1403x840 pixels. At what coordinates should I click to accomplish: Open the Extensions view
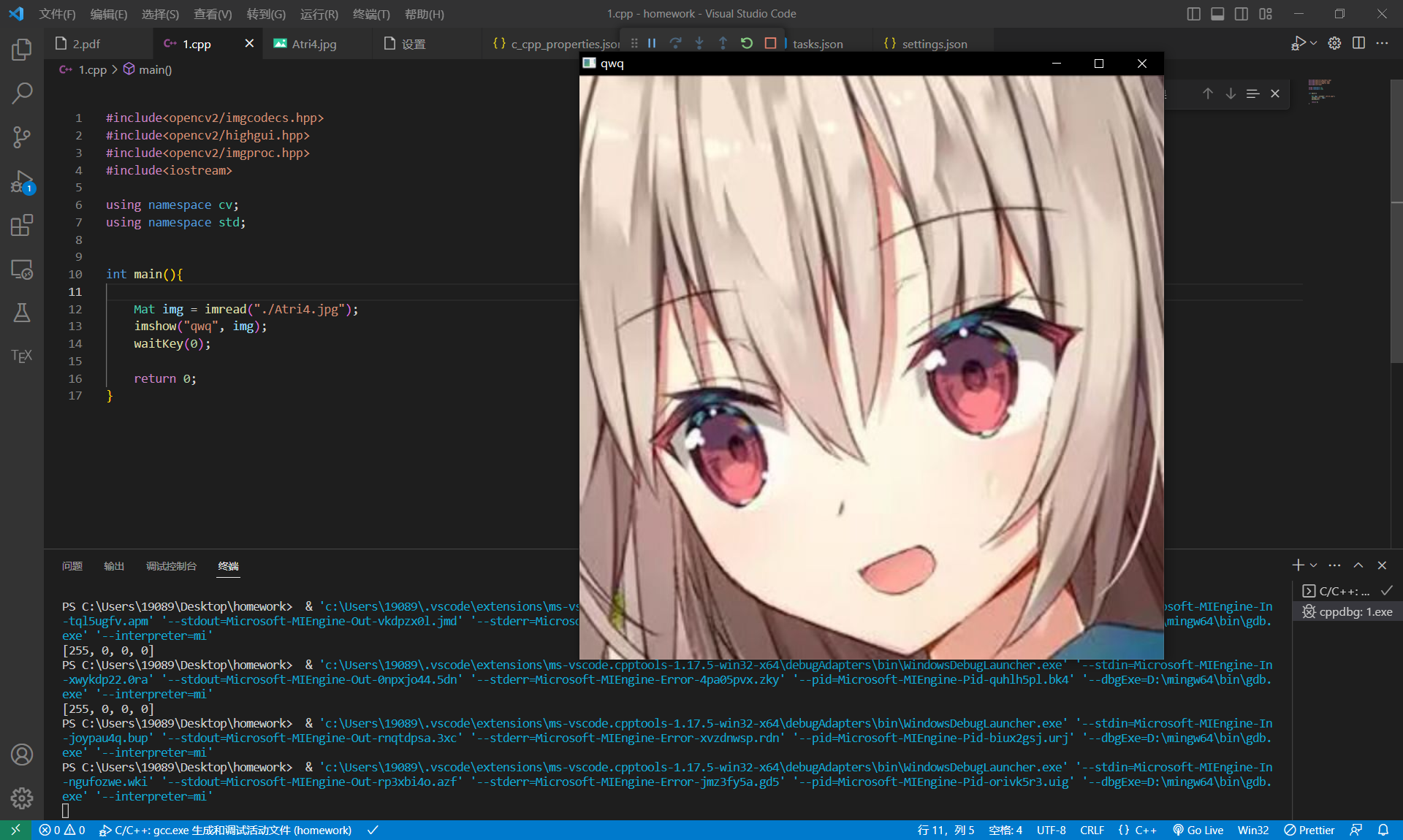[22, 226]
